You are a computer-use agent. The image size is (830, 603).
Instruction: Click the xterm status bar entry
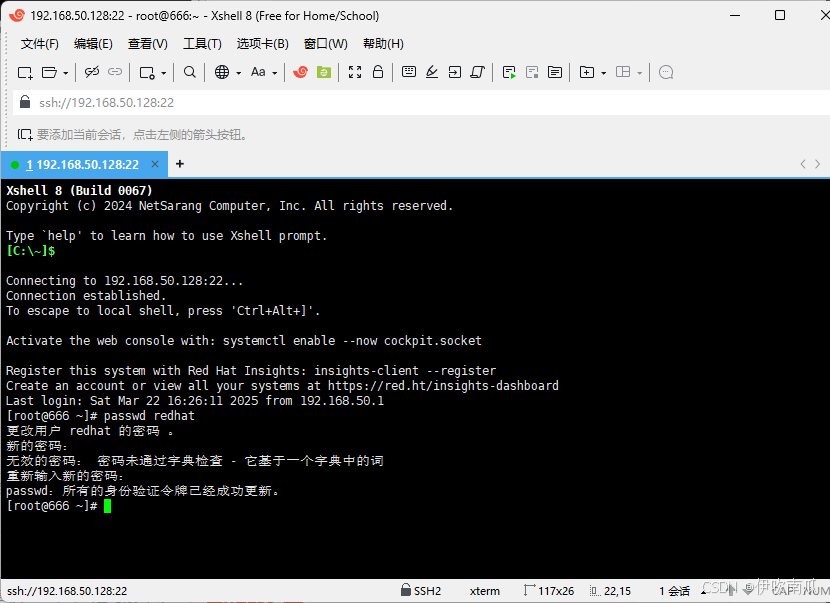tap(484, 591)
